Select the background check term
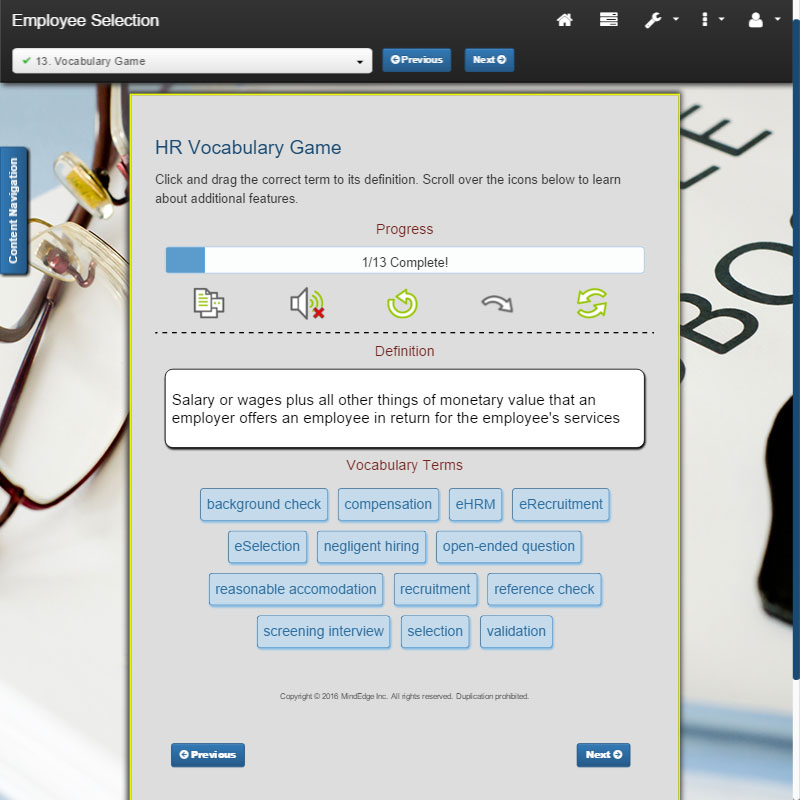The height and width of the screenshot is (800, 800). tap(264, 505)
